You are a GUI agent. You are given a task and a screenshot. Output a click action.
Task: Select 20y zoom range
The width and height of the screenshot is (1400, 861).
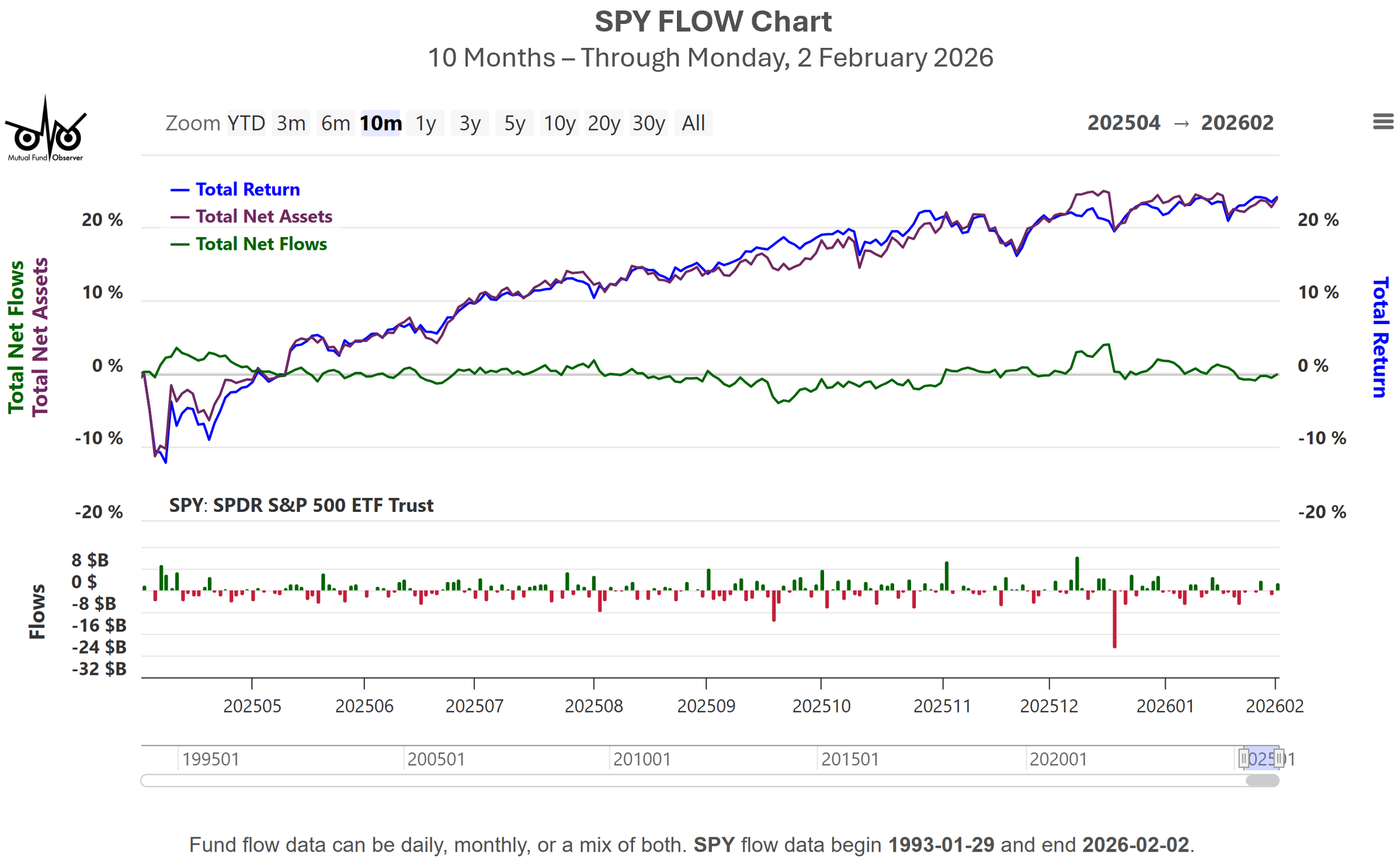click(603, 123)
